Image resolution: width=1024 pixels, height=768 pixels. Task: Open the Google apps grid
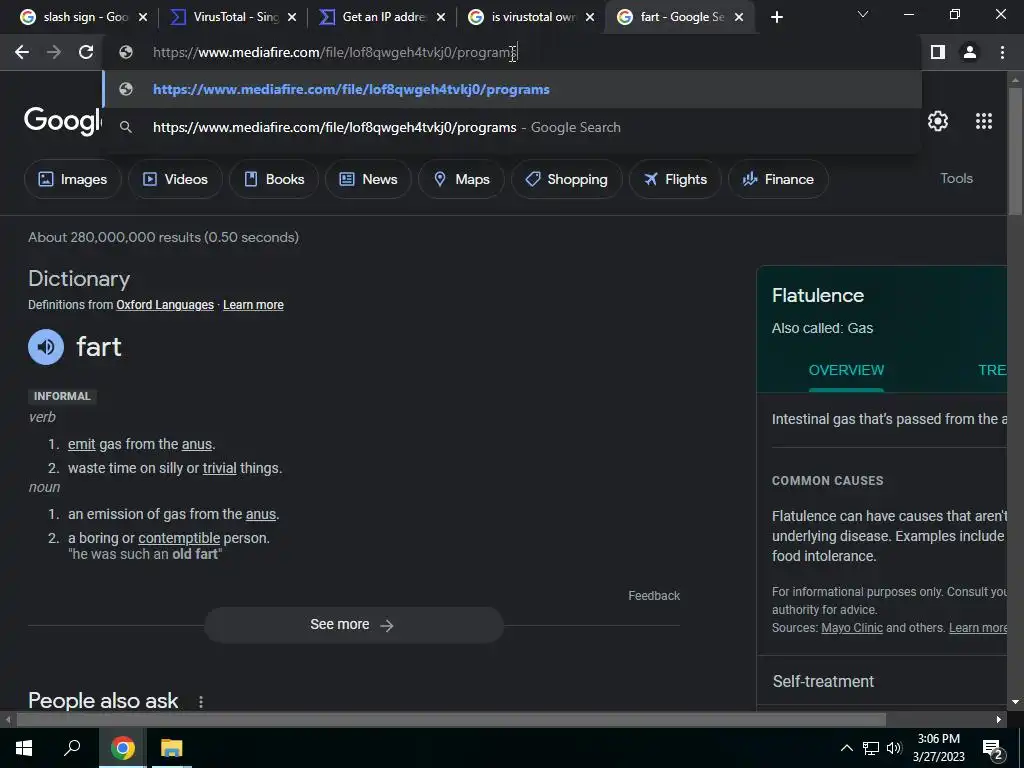[x=984, y=121]
